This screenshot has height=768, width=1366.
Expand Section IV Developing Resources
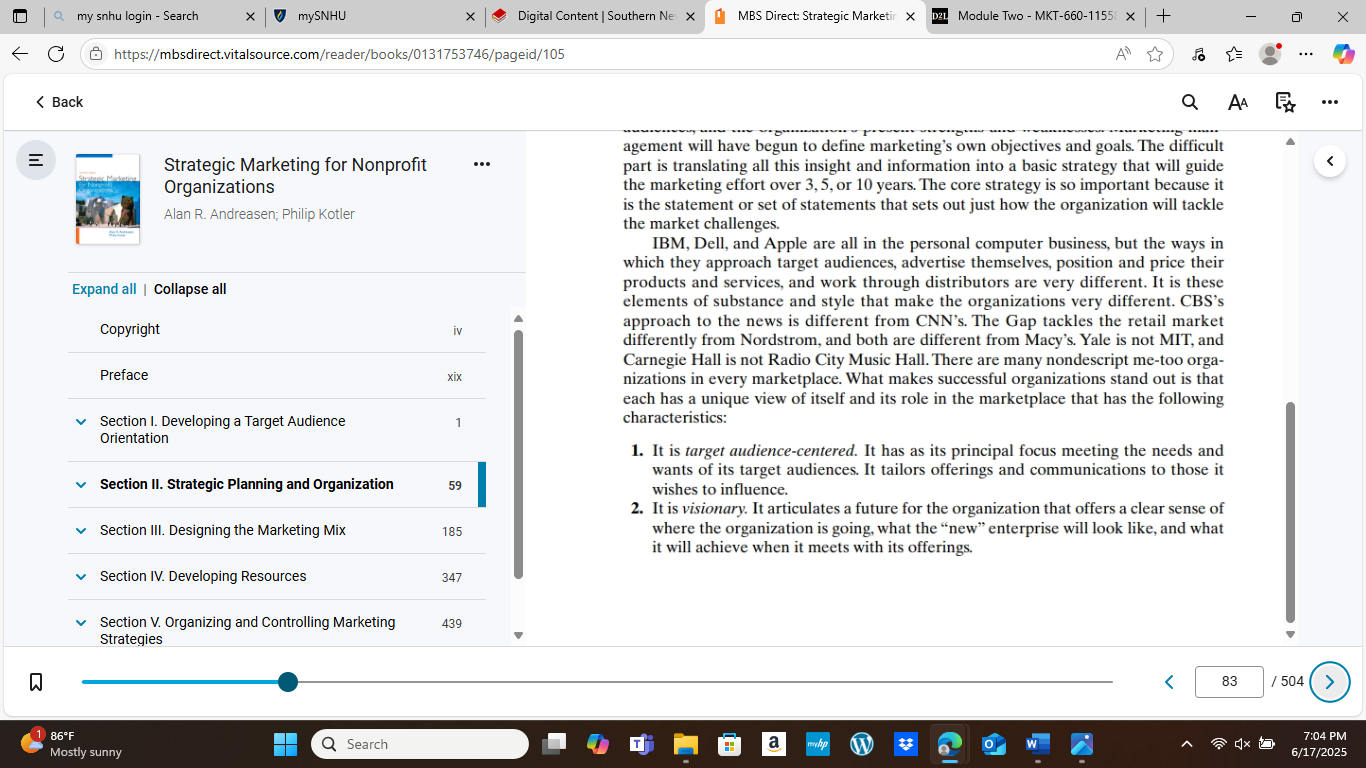tap(81, 577)
